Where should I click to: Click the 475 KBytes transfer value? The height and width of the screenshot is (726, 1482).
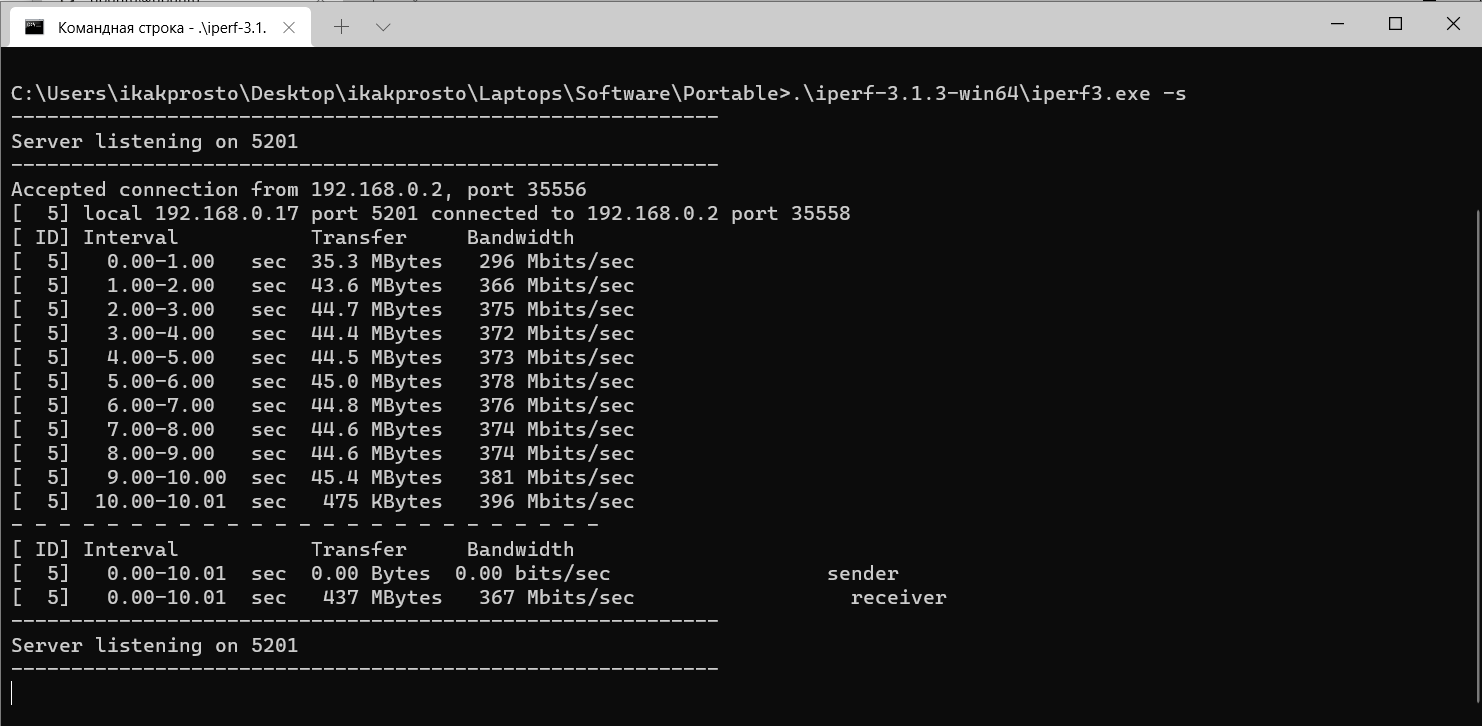point(383,502)
